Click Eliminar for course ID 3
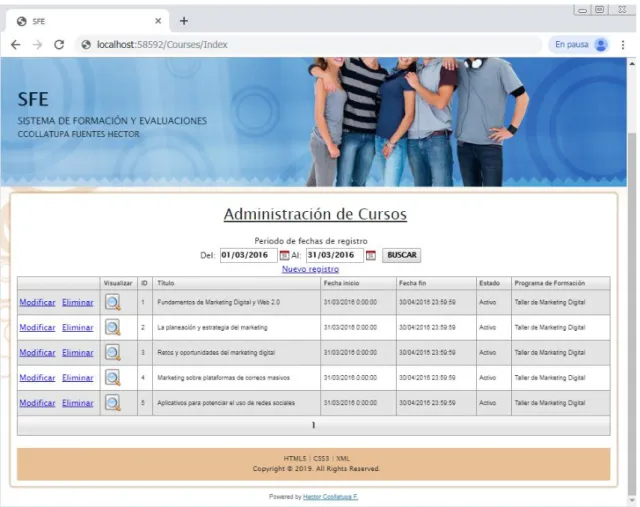This screenshot has height=507, width=640. coord(78,353)
